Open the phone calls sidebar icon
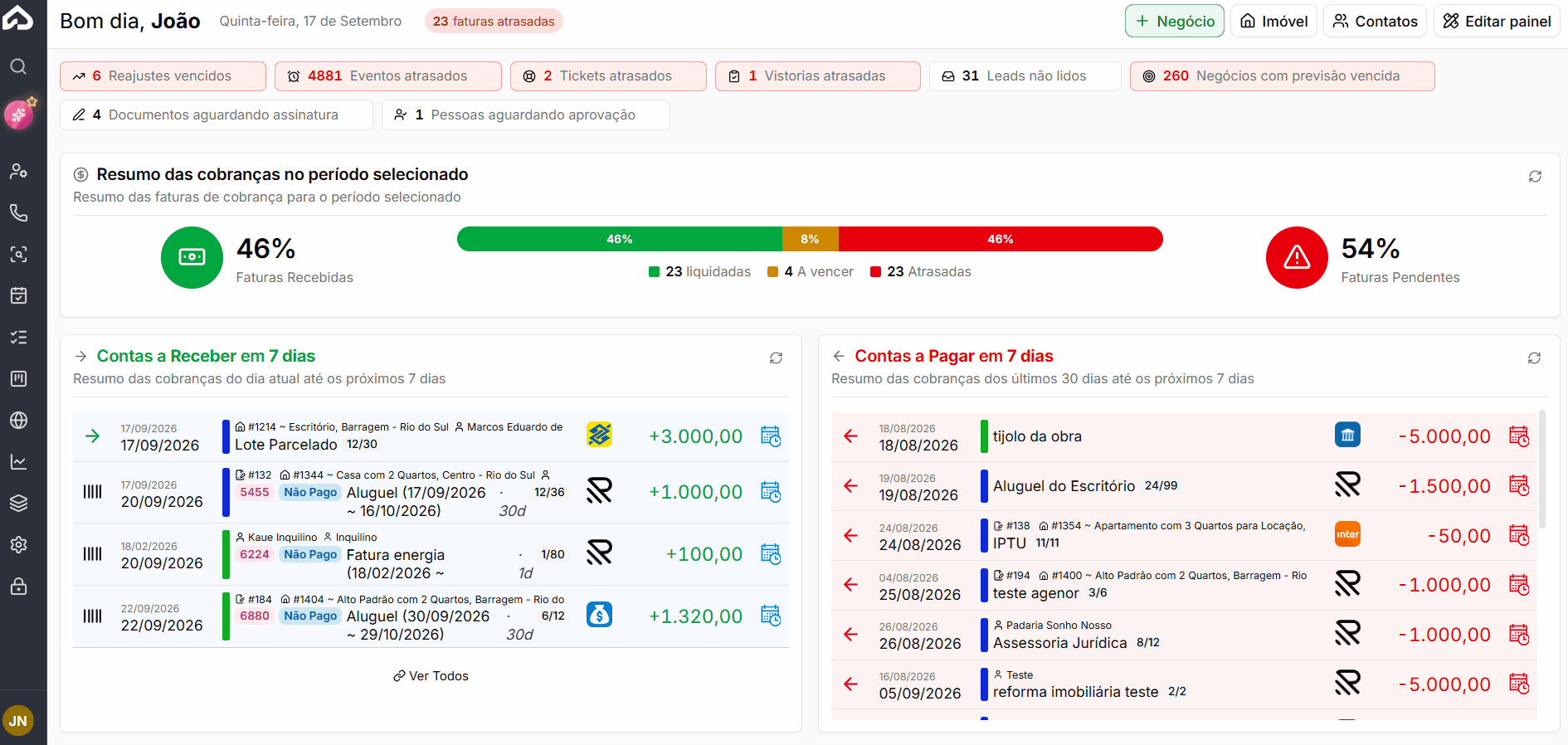1568x745 pixels. tap(18, 212)
